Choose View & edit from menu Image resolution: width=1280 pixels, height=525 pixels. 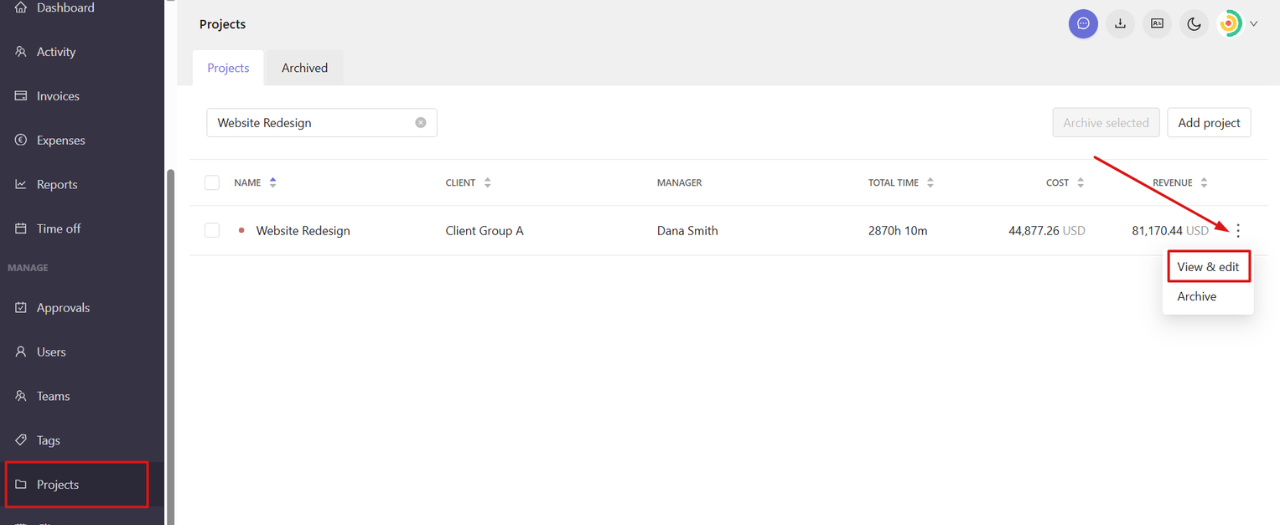click(x=1208, y=267)
